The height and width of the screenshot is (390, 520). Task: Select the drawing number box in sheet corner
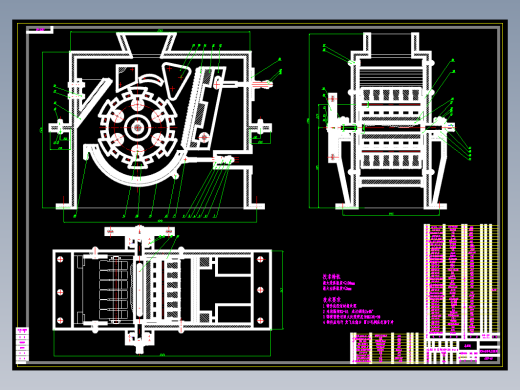[x=40, y=30]
